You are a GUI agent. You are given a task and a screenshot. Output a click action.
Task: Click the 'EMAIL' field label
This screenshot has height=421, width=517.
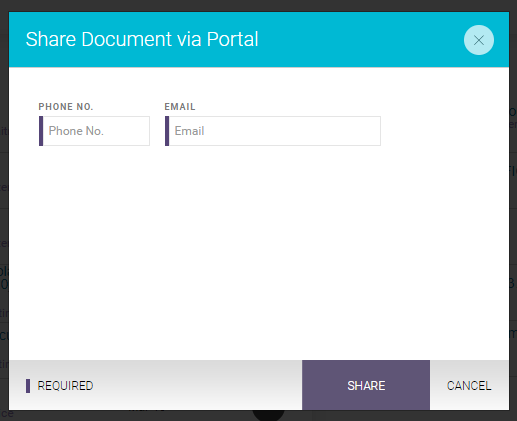(180, 107)
